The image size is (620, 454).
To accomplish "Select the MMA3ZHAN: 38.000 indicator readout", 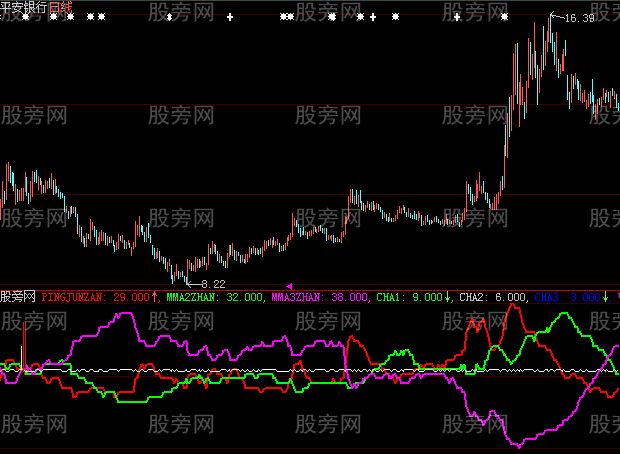I will coord(319,297).
